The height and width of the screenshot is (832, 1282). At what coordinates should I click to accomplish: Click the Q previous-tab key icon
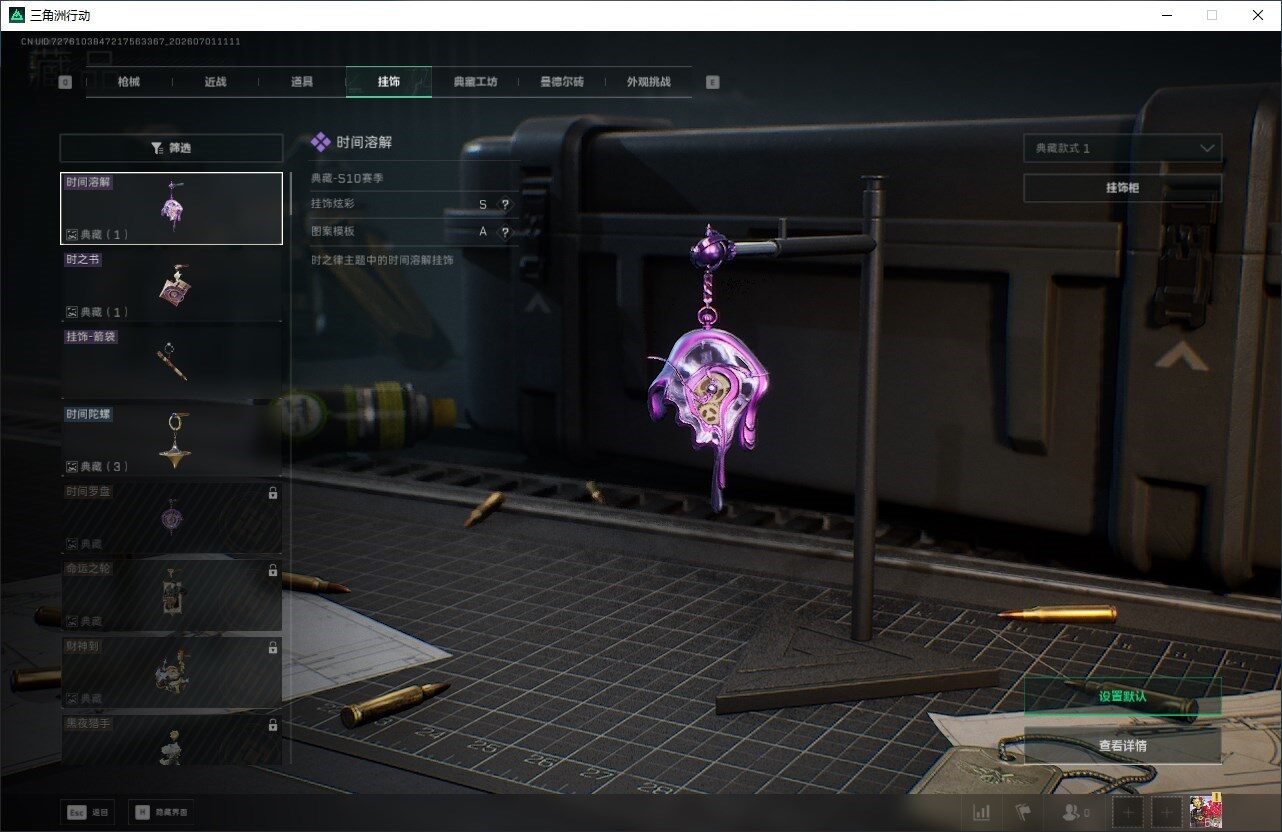click(x=65, y=82)
